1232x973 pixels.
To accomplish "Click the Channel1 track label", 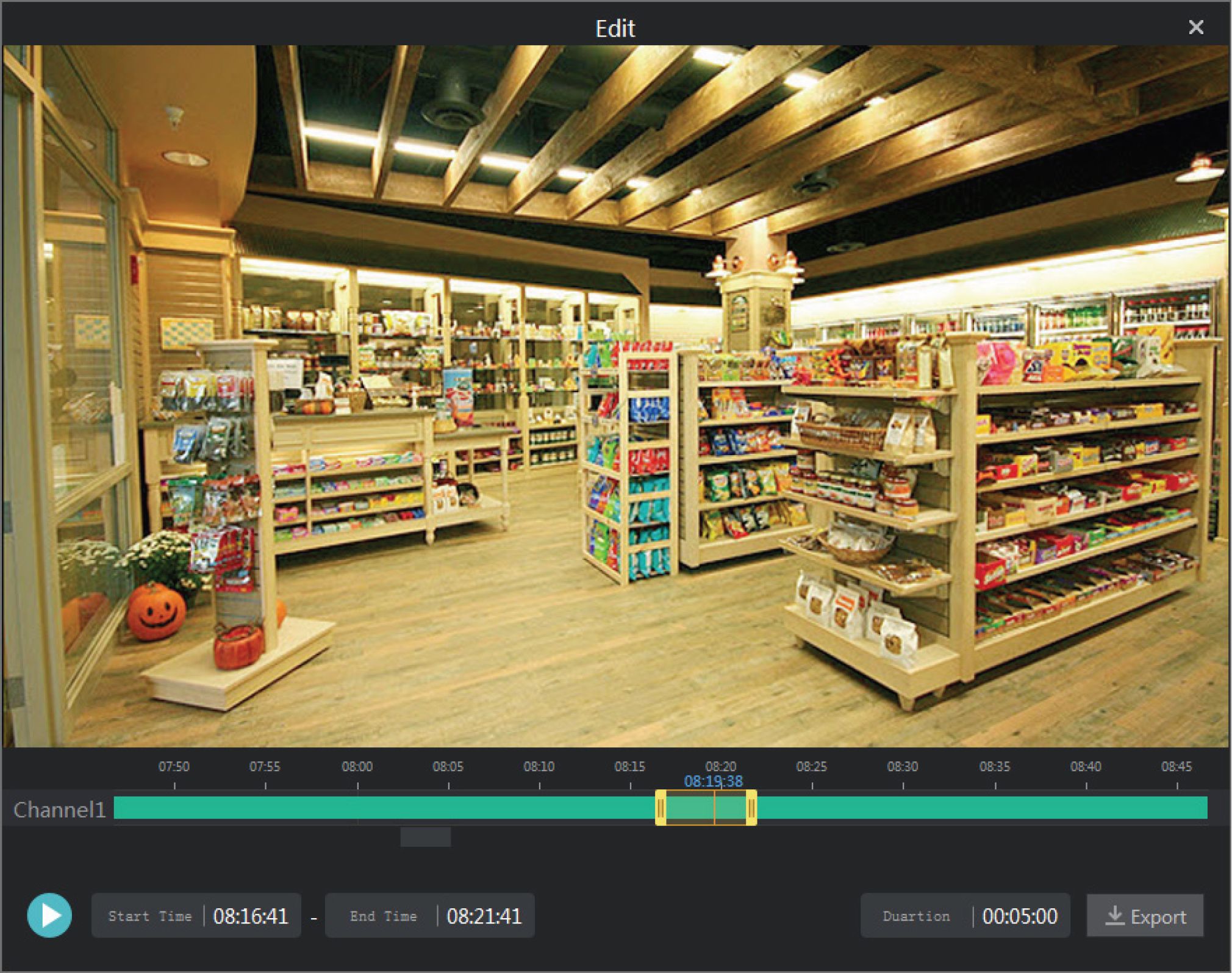I will coord(59,810).
